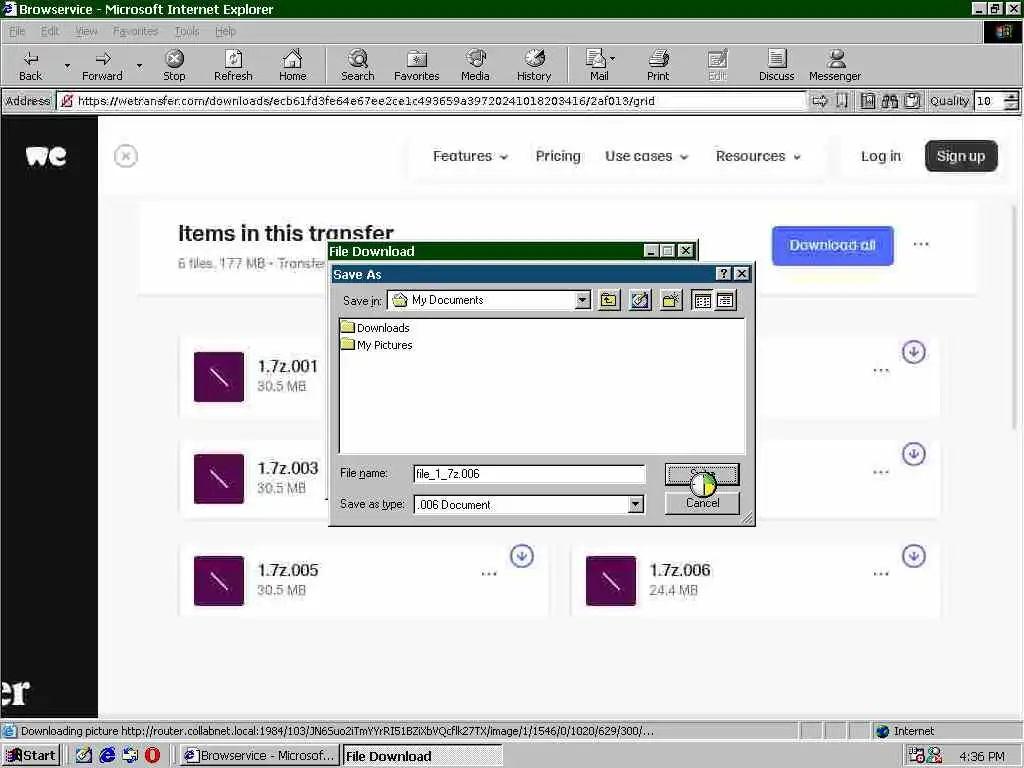Image resolution: width=1024 pixels, height=768 pixels.
Task: Switch Save As to List view
Action: pyautogui.click(x=703, y=300)
